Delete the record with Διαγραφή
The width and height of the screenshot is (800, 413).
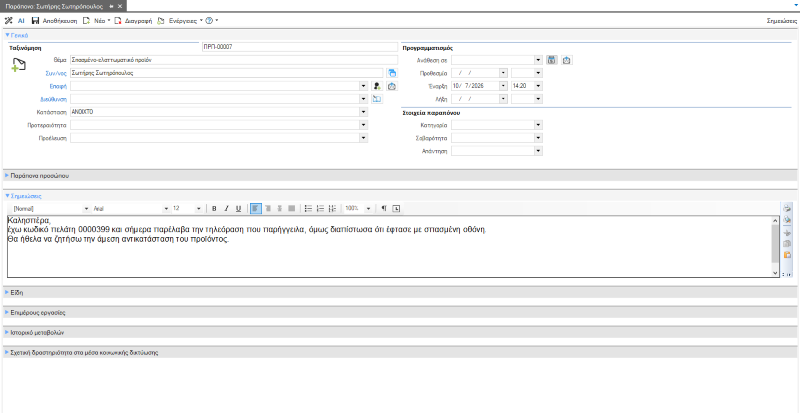pyautogui.click(x=133, y=21)
